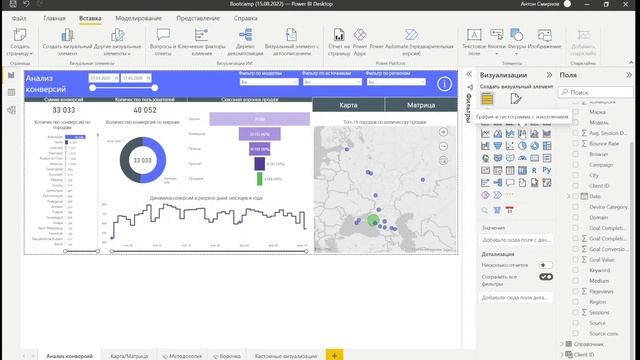
Task: Open the Data view in the left sidebar
Action: point(11,92)
